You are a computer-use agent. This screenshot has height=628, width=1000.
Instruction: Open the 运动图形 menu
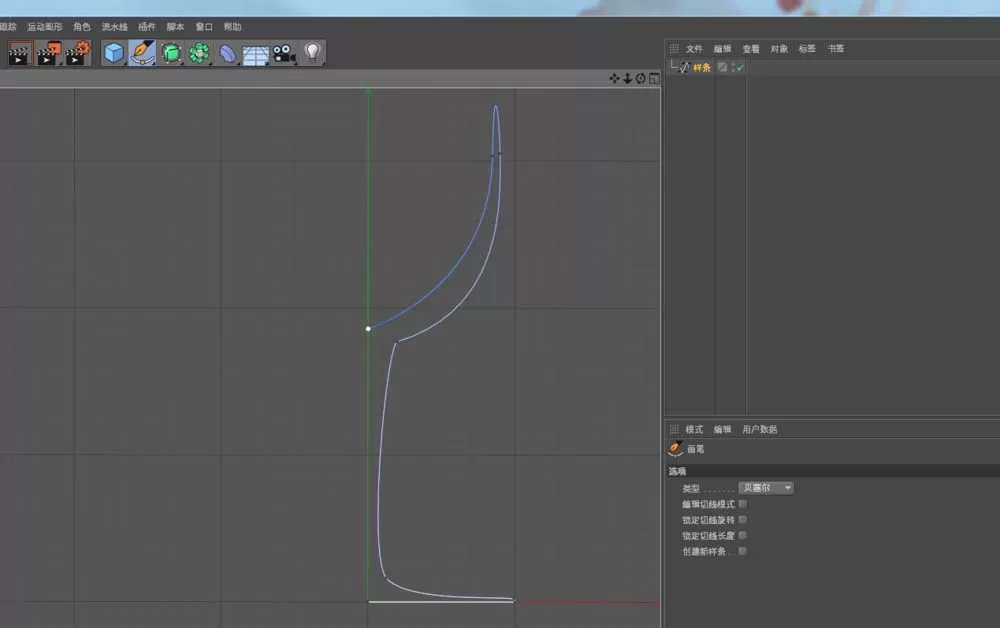click(x=45, y=27)
